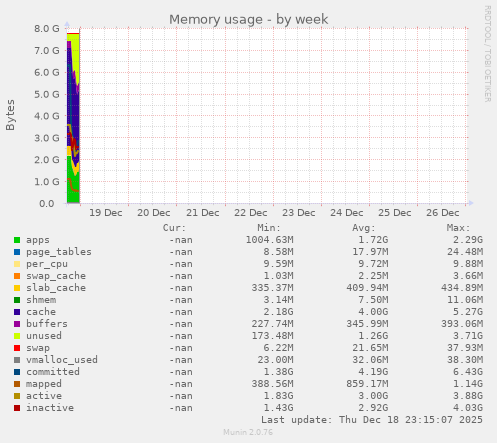The width and height of the screenshot is (497, 443).
Task: Select the 'vmalloc_used' legend label
Action: [62, 360]
